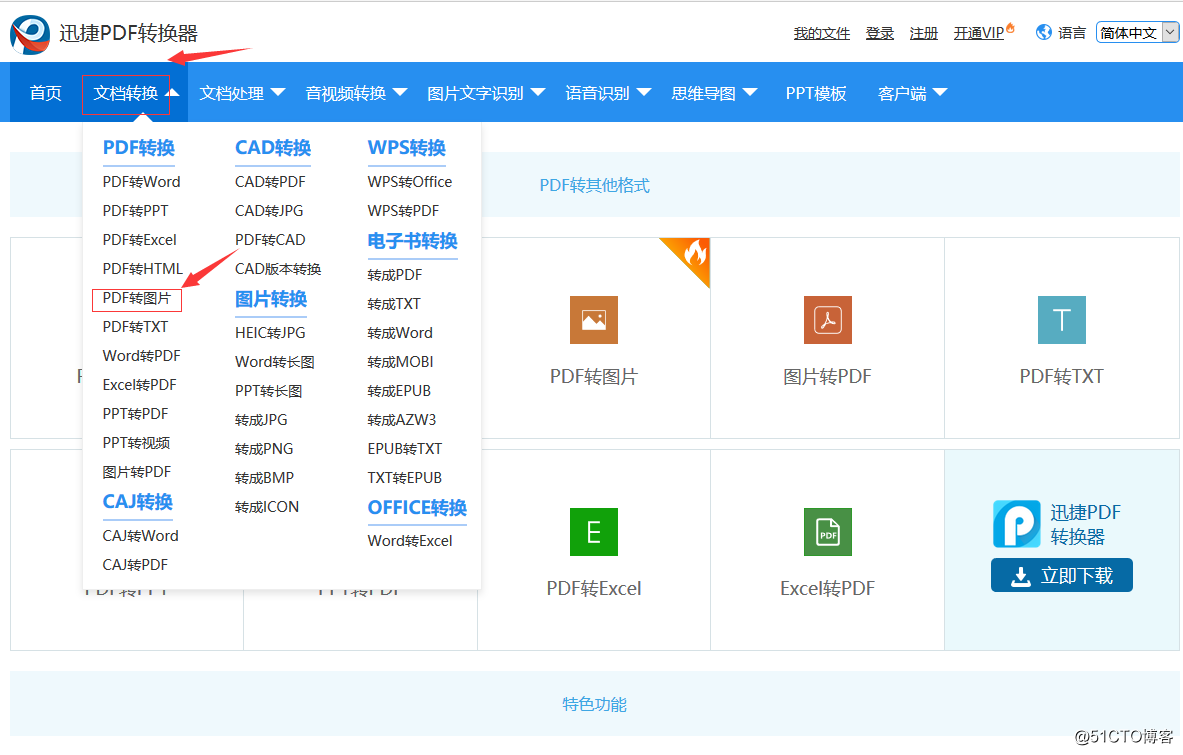Open the PDF转图片 orange tile icon
Screen dimensions: 1183x755
coord(594,320)
